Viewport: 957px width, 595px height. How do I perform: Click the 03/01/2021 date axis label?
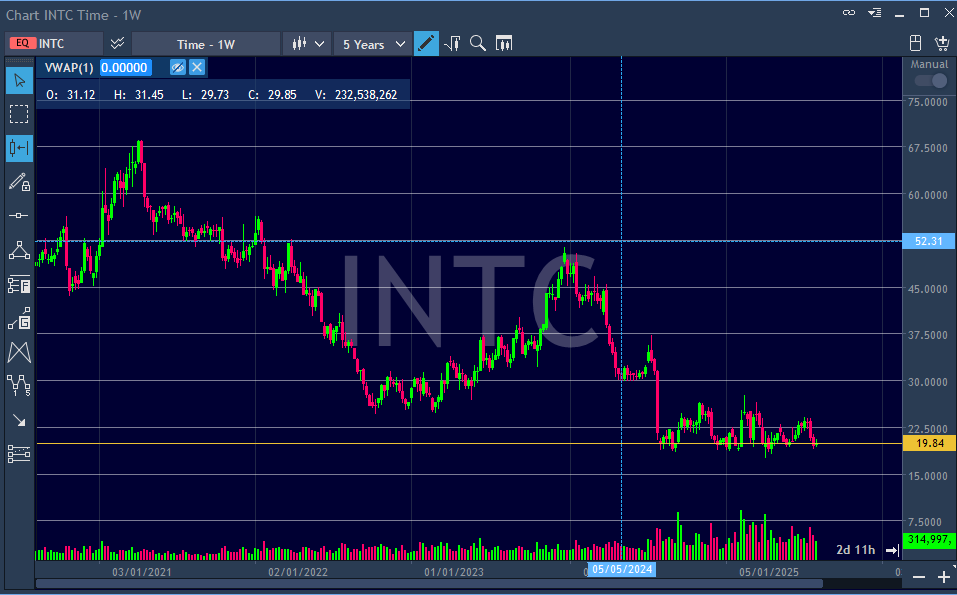tap(142, 572)
